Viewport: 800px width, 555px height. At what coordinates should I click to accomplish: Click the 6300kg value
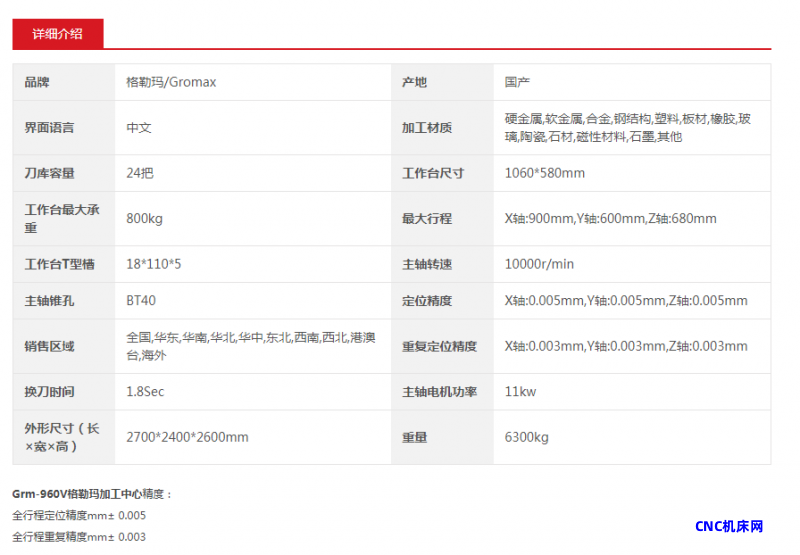[x=527, y=437]
